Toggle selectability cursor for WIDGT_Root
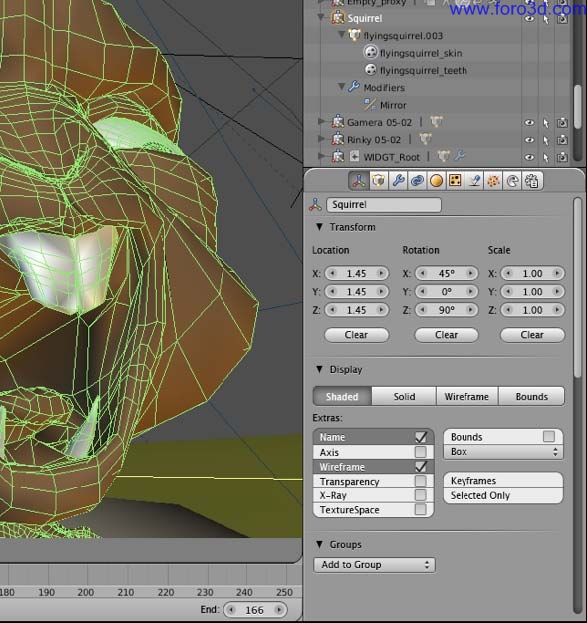The width and height of the screenshot is (587, 623). point(546,158)
